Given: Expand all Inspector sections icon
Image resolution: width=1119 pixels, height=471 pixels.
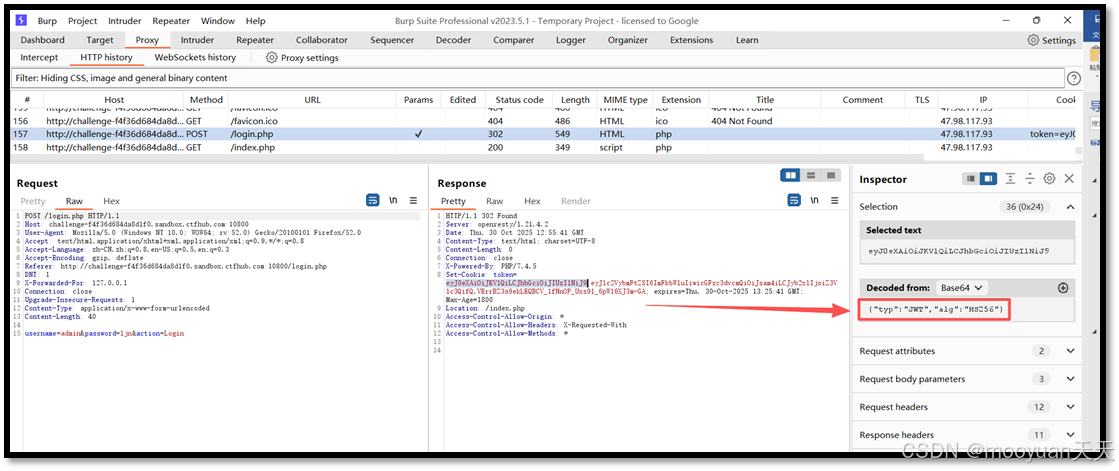Looking at the screenshot, I should pyautogui.click(x=1010, y=178).
